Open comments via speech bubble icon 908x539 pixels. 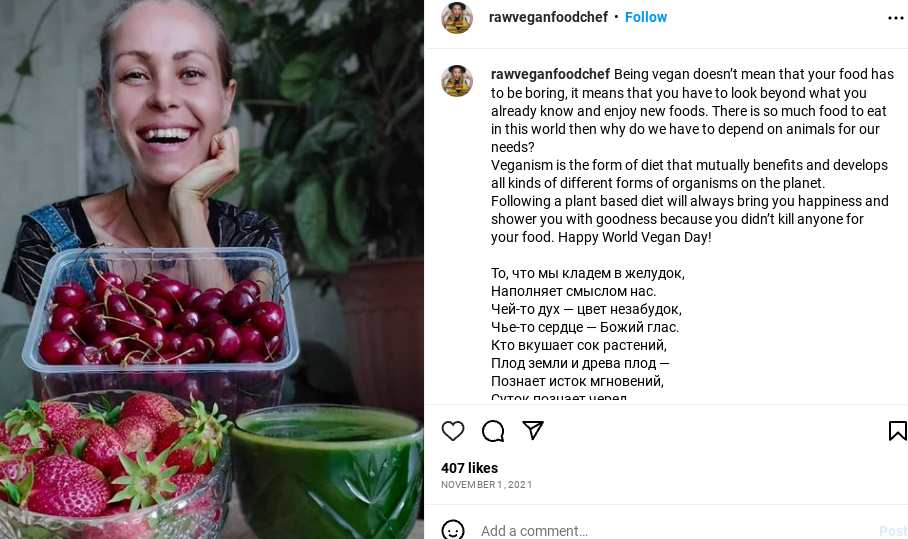tap(493, 431)
